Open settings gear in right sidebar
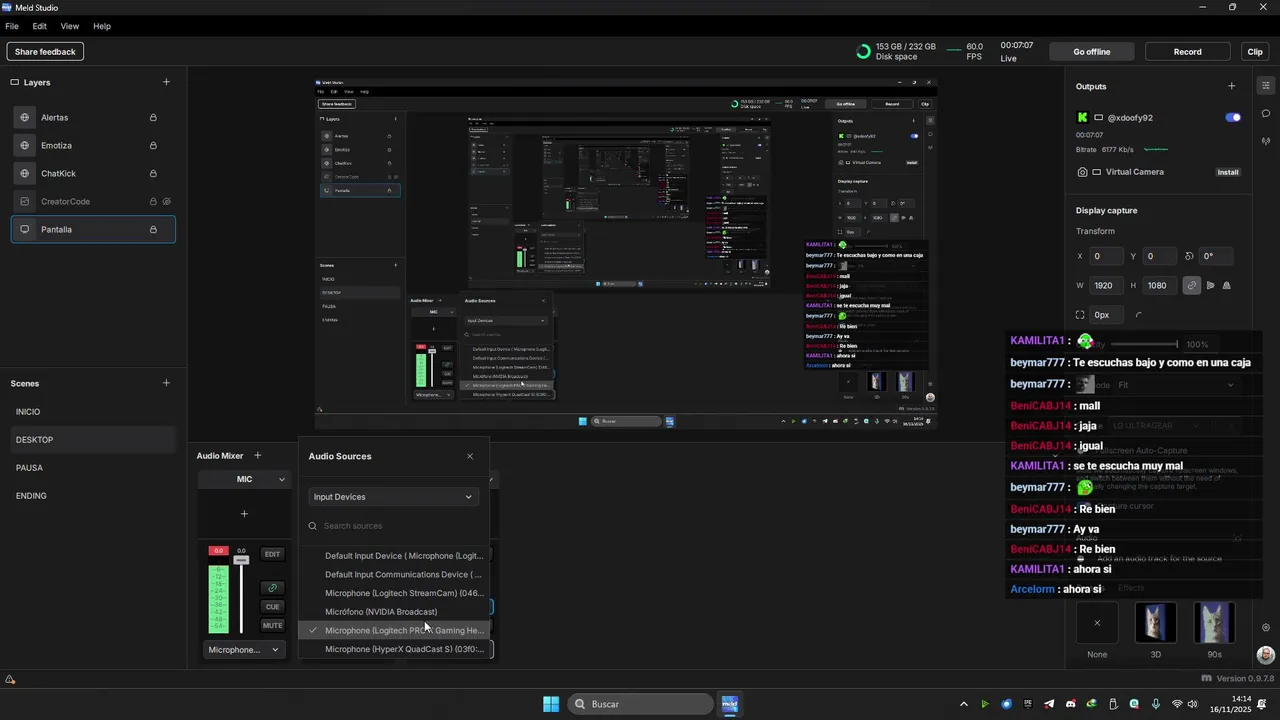 tap(1266, 627)
